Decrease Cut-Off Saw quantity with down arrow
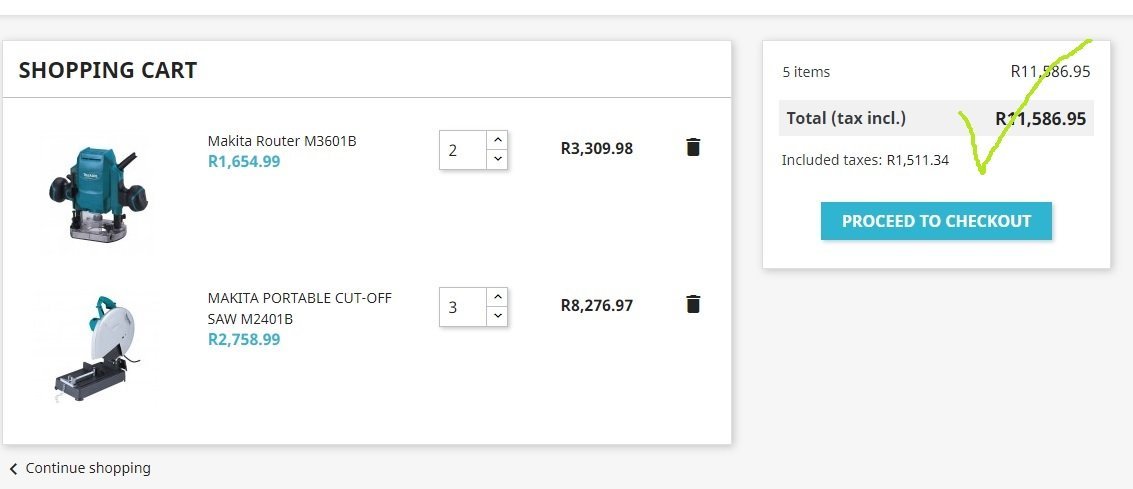Screen dimensions: 1133x489 pos(497,316)
